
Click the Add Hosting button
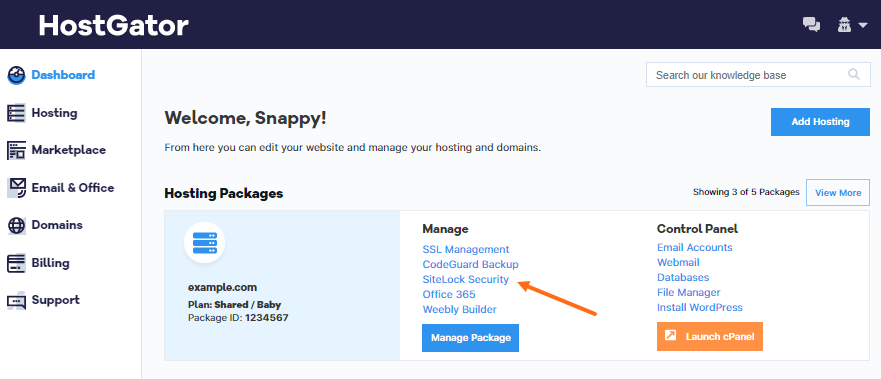pyautogui.click(x=820, y=122)
